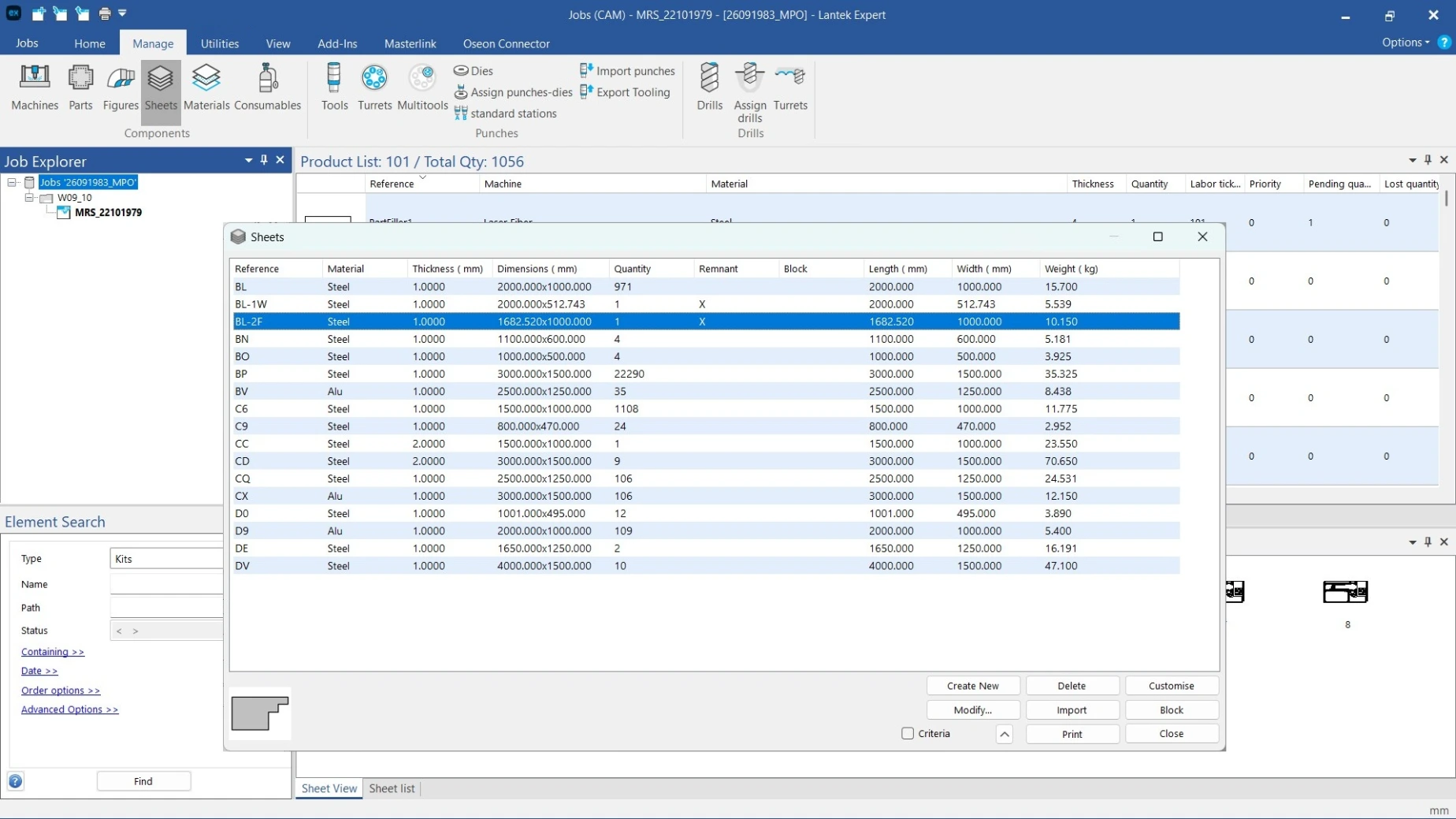Switch to the Sheet list tab
This screenshot has width=1456, height=819.
click(392, 788)
